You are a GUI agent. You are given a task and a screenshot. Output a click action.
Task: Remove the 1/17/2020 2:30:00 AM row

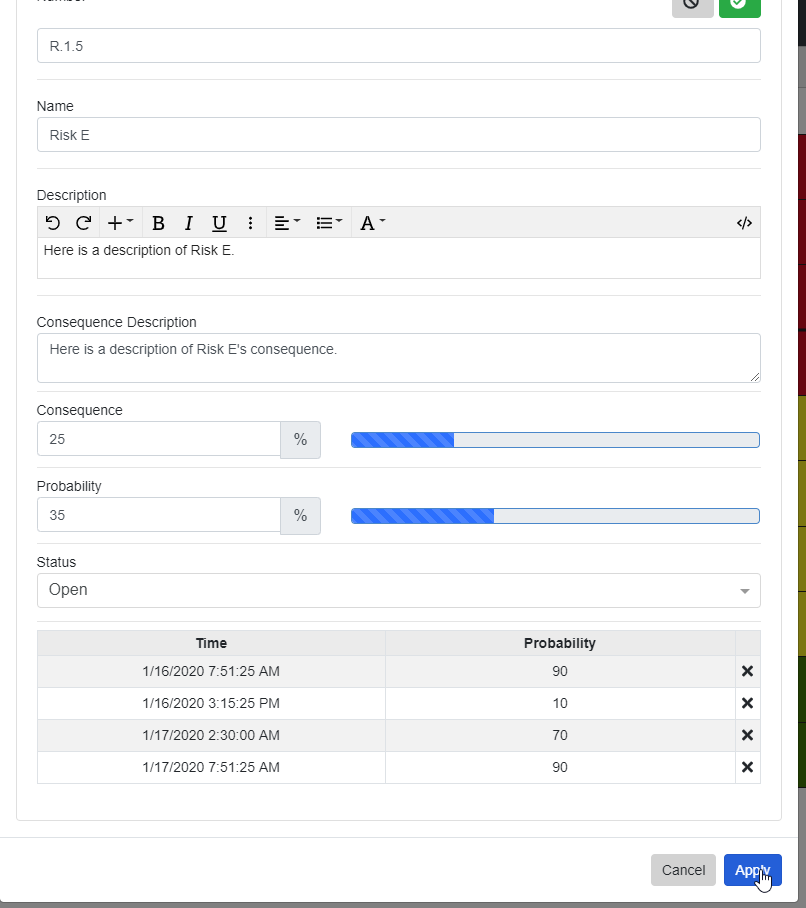(x=747, y=735)
